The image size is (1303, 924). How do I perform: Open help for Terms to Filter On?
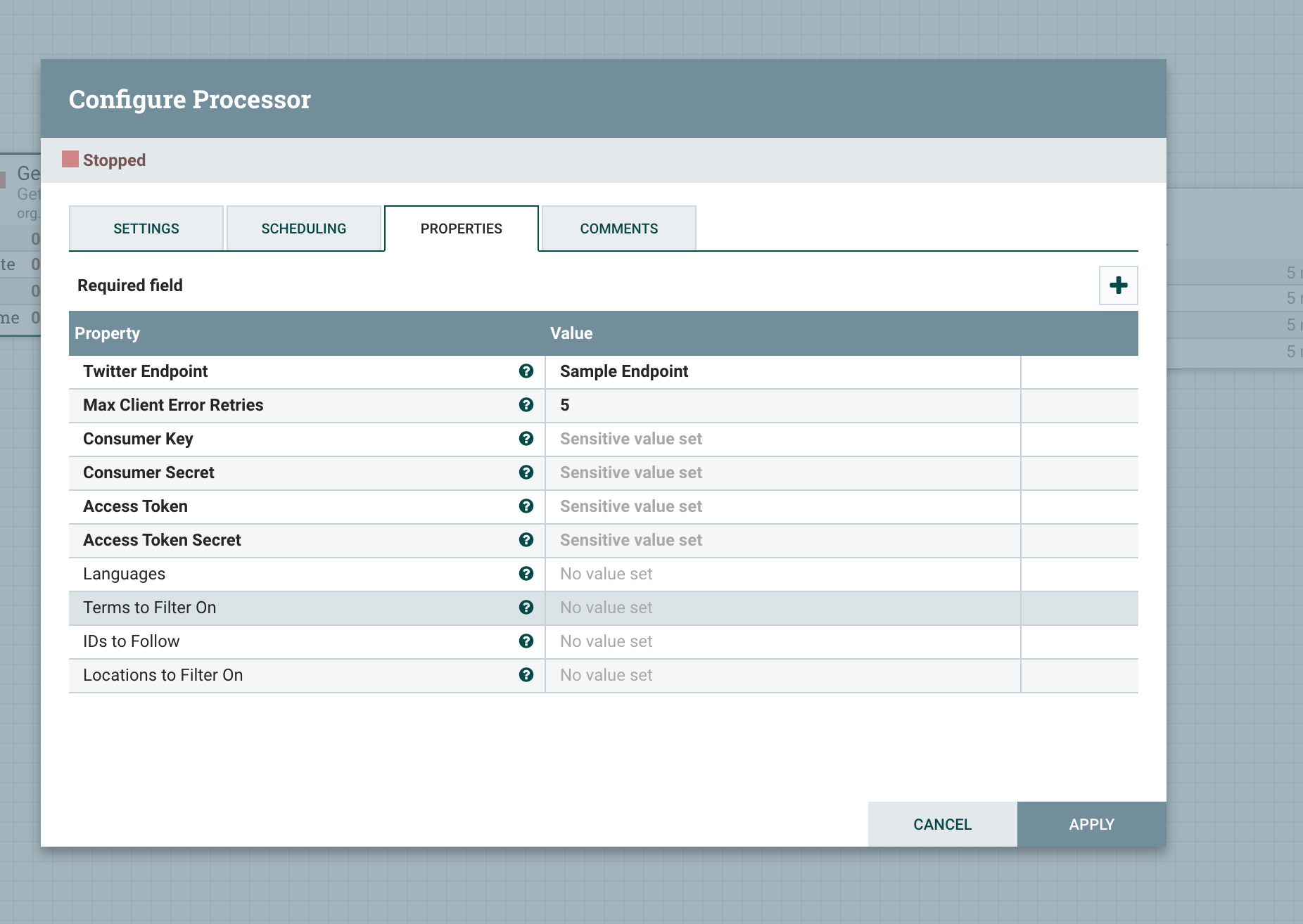[x=527, y=608]
